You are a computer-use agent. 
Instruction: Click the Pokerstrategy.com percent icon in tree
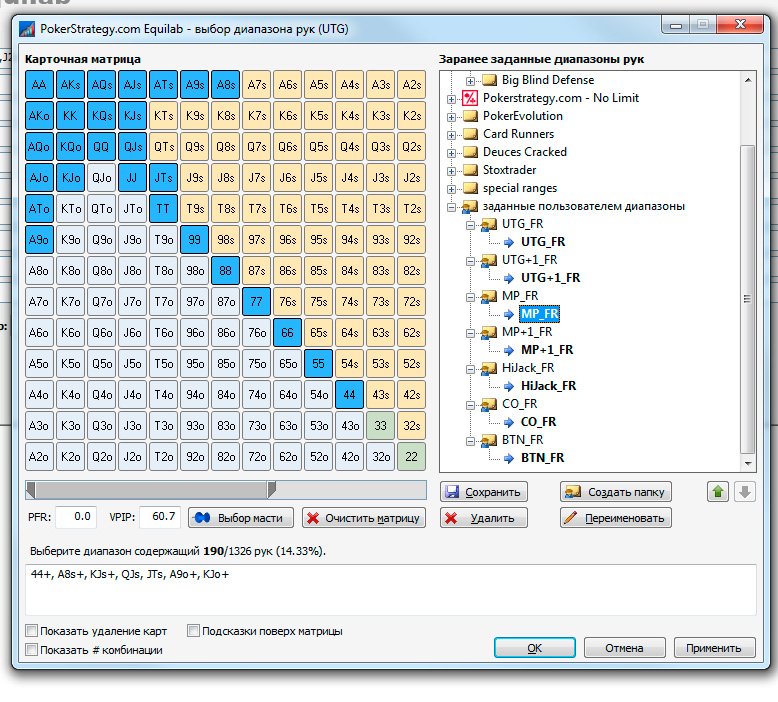point(469,98)
